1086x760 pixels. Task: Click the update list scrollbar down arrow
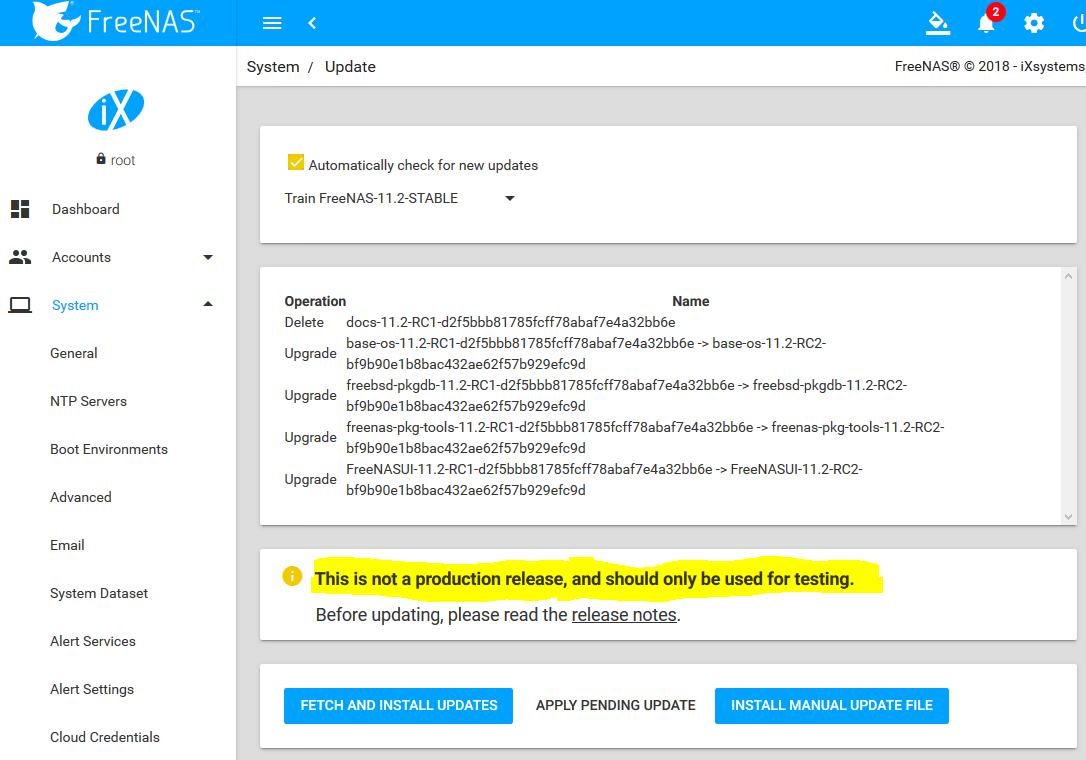point(1068,516)
